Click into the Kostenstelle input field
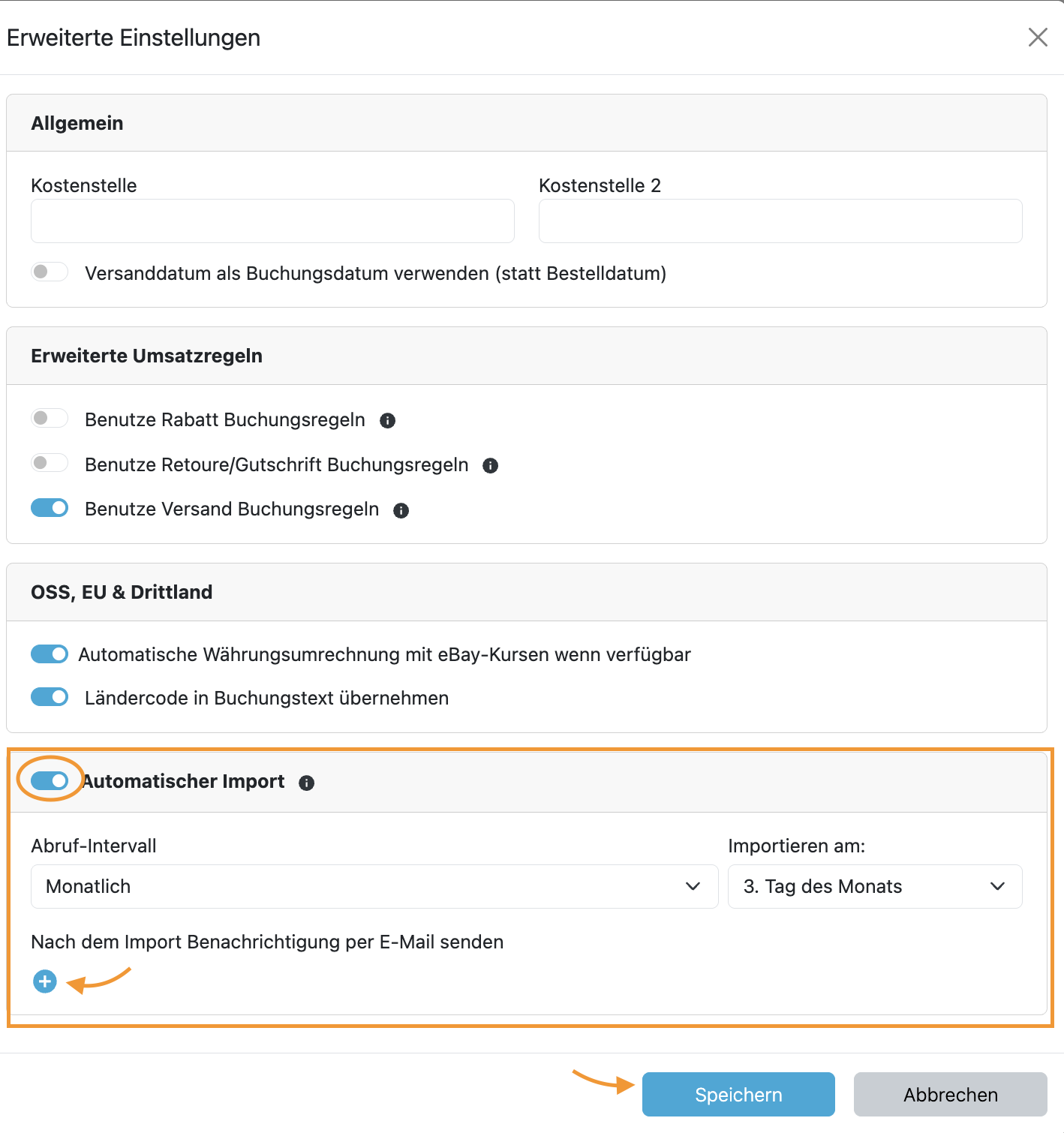 [x=272, y=221]
